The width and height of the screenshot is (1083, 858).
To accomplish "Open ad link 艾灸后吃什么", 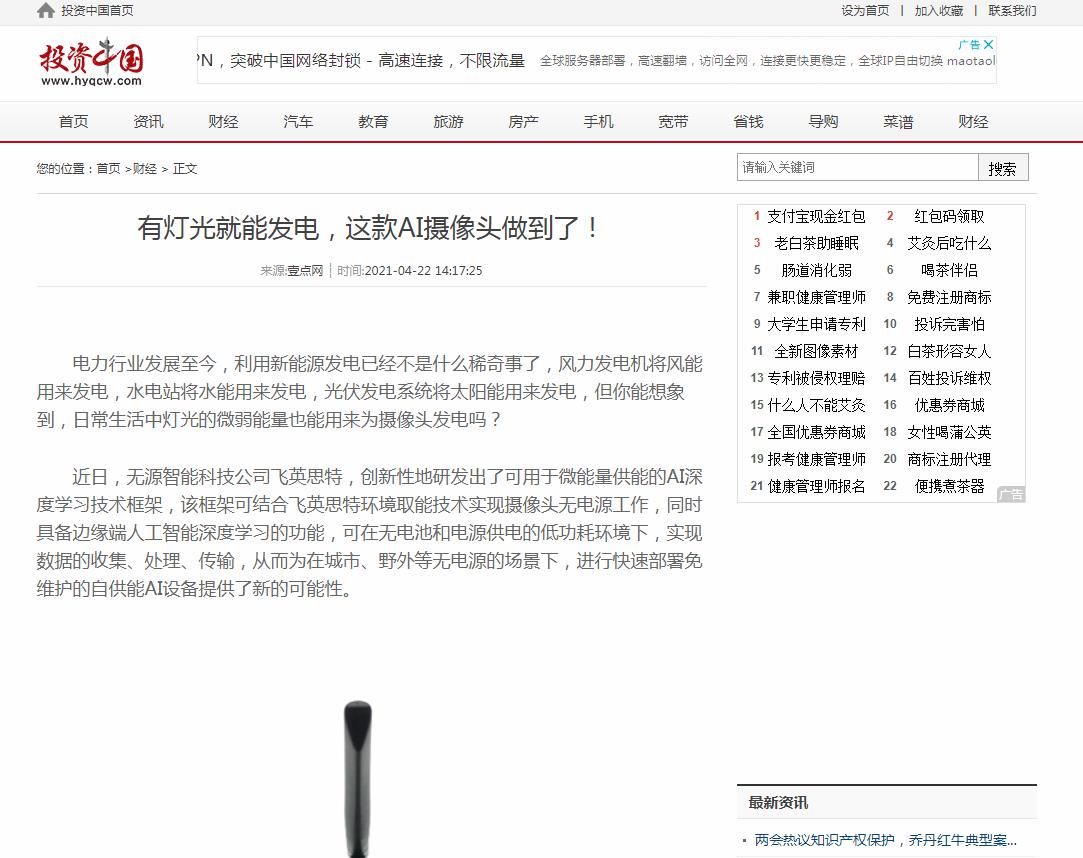I will click(949, 243).
